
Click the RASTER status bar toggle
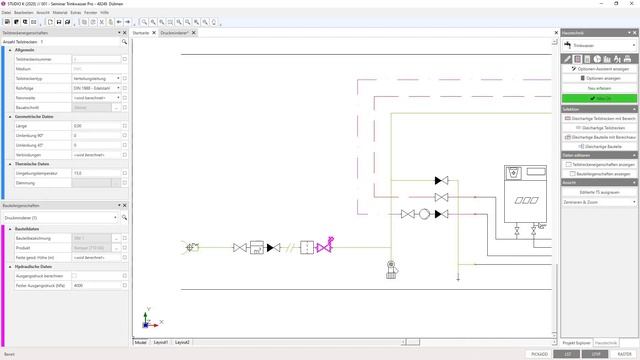point(624,354)
